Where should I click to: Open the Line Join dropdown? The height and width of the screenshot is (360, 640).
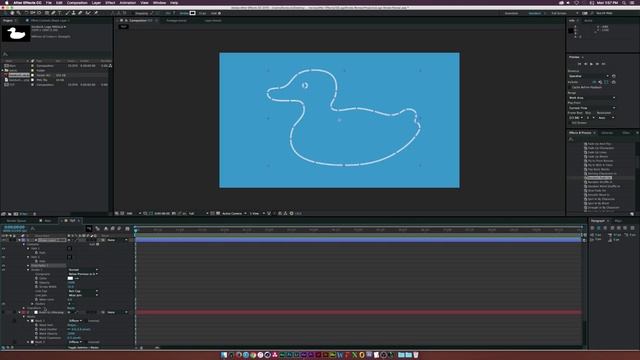point(83,295)
